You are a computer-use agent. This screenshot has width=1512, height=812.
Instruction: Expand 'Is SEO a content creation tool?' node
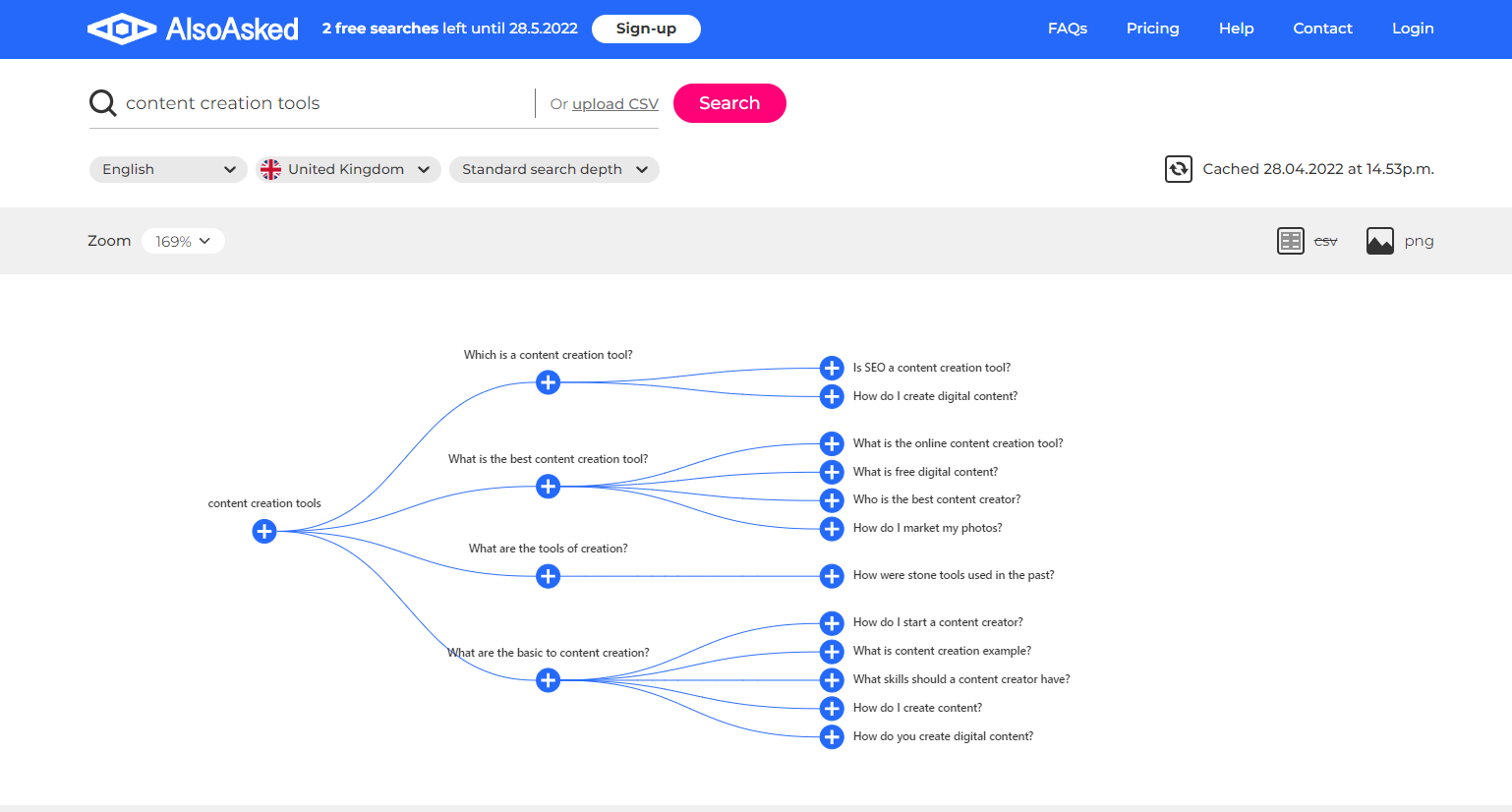pos(832,369)
